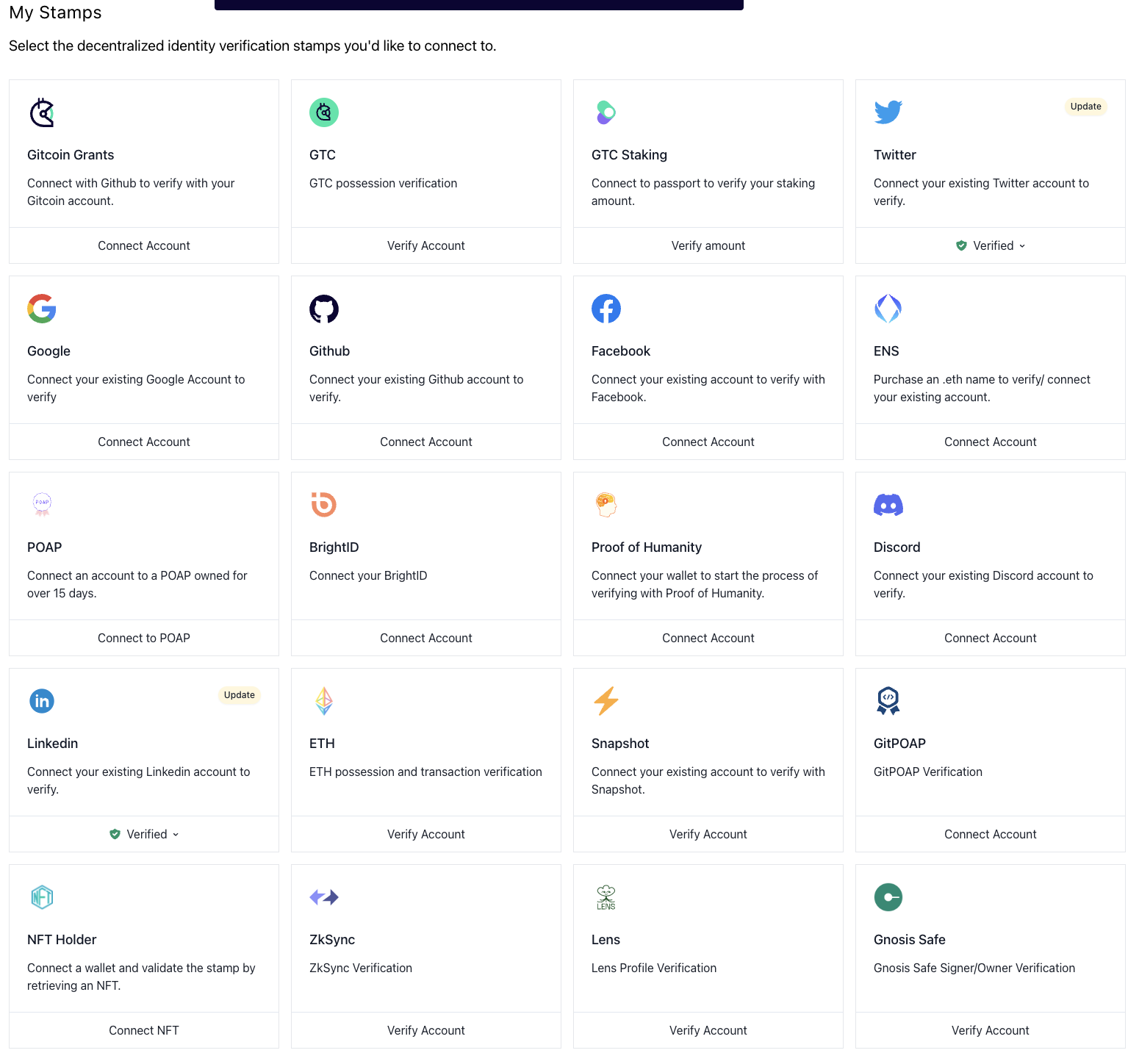Select the ENS diamond icon
This screenshot has height=1064, width=1139.
tap(888, 309)
